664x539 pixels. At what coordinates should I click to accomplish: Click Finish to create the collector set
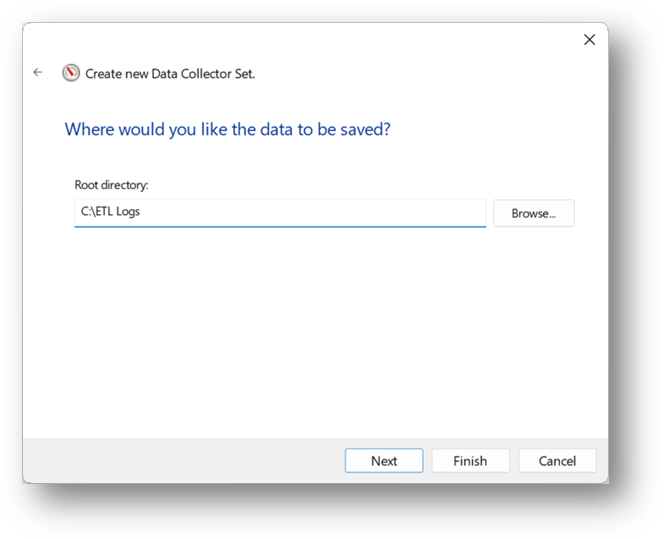click(x=470, y=461)
